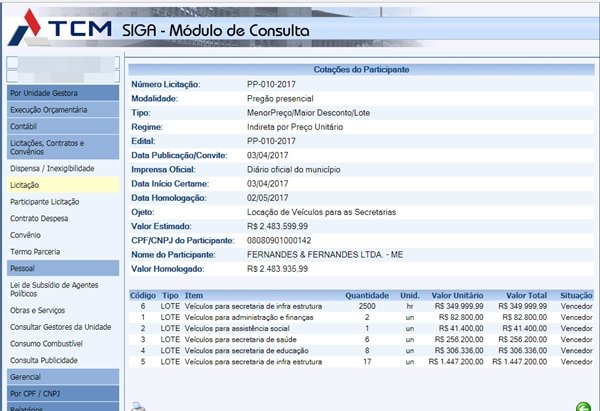Image resolution: width=600 pixels, height=411 pixels.
Task: Open the Convênio sidebar link
Action: coord(27,236)
